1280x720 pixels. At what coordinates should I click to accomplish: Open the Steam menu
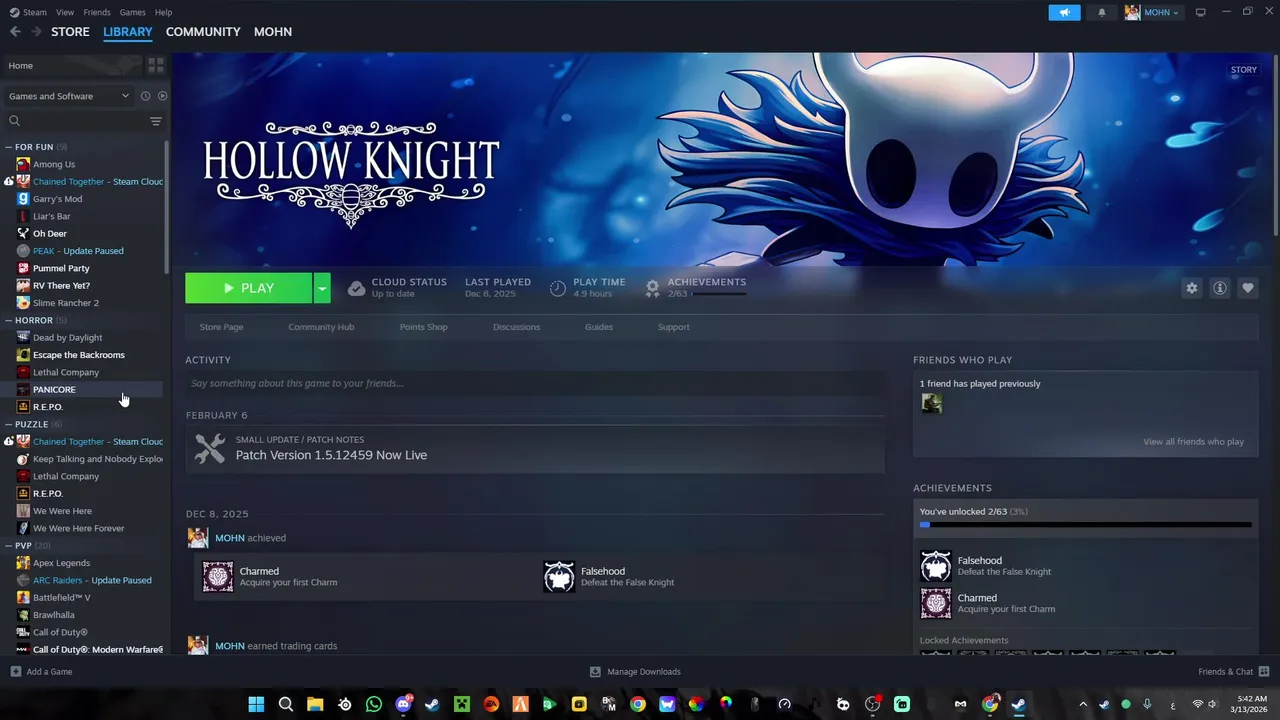coord(28,12)
